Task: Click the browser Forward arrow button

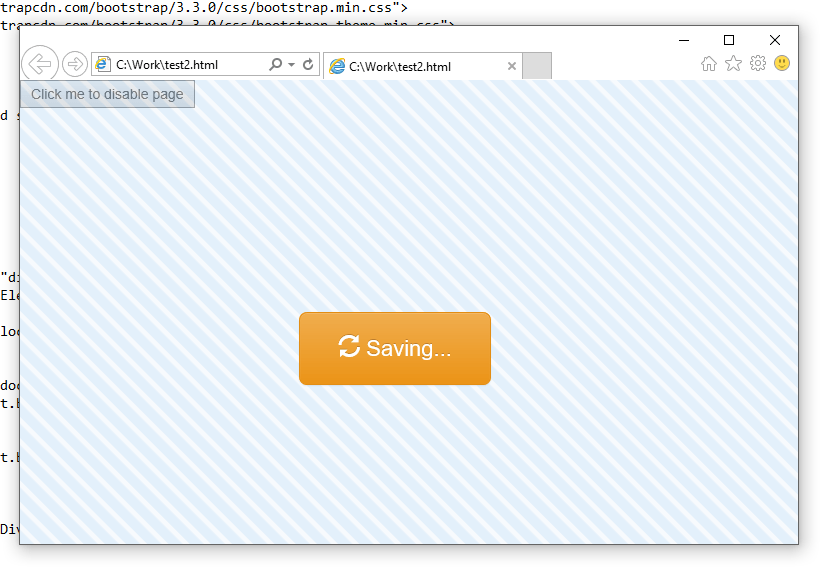Action: click(74, 65)
